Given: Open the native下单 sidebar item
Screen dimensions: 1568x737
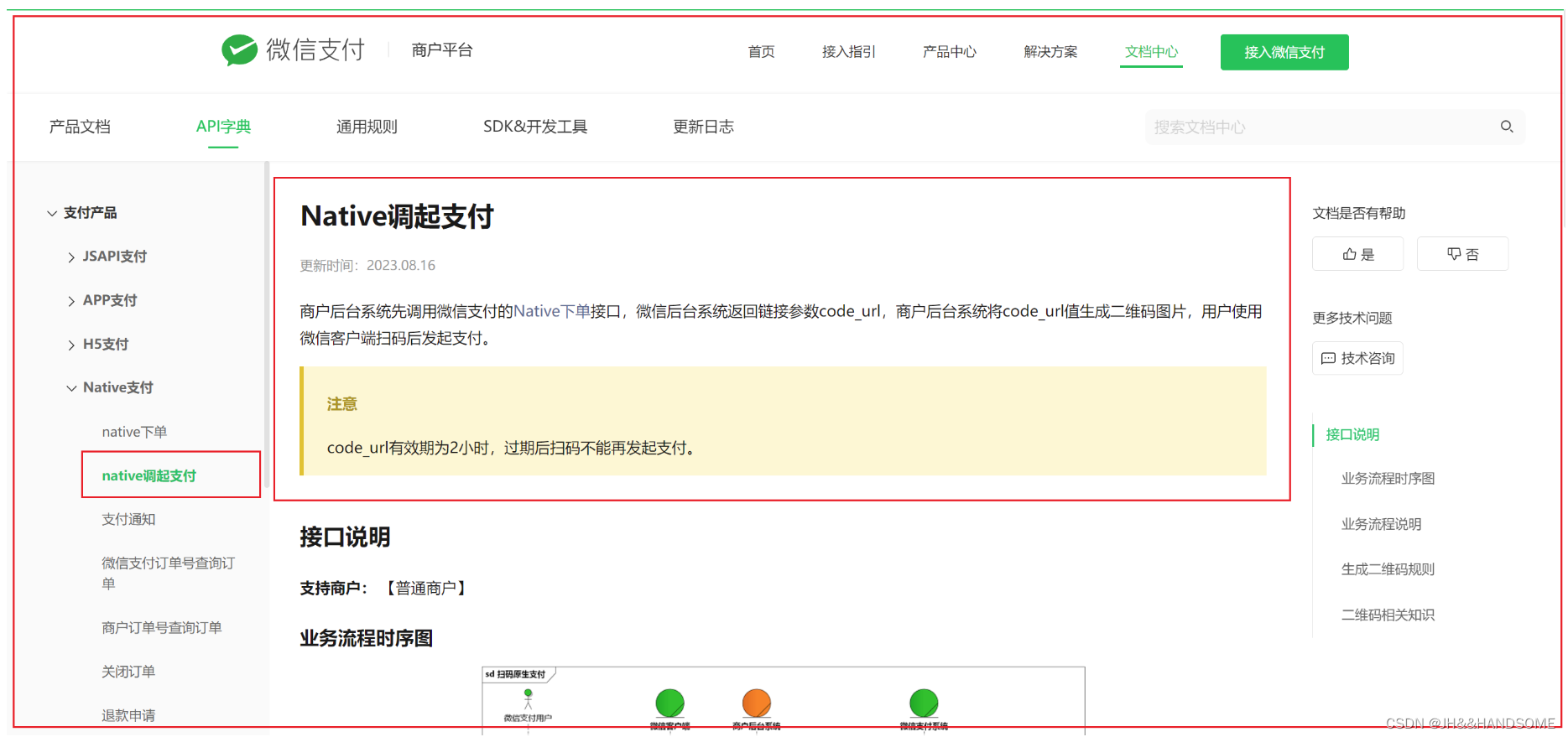Looking at the screenshot, I should point(134,432).
